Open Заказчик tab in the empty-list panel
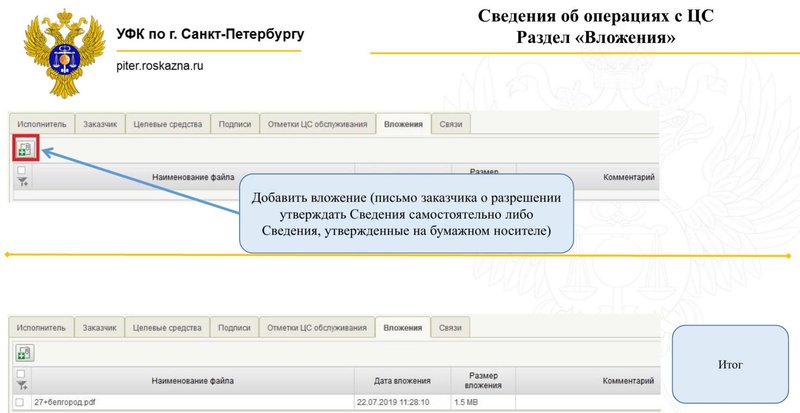The height and width of the screenshot is (413, 800). coord(101,124)
